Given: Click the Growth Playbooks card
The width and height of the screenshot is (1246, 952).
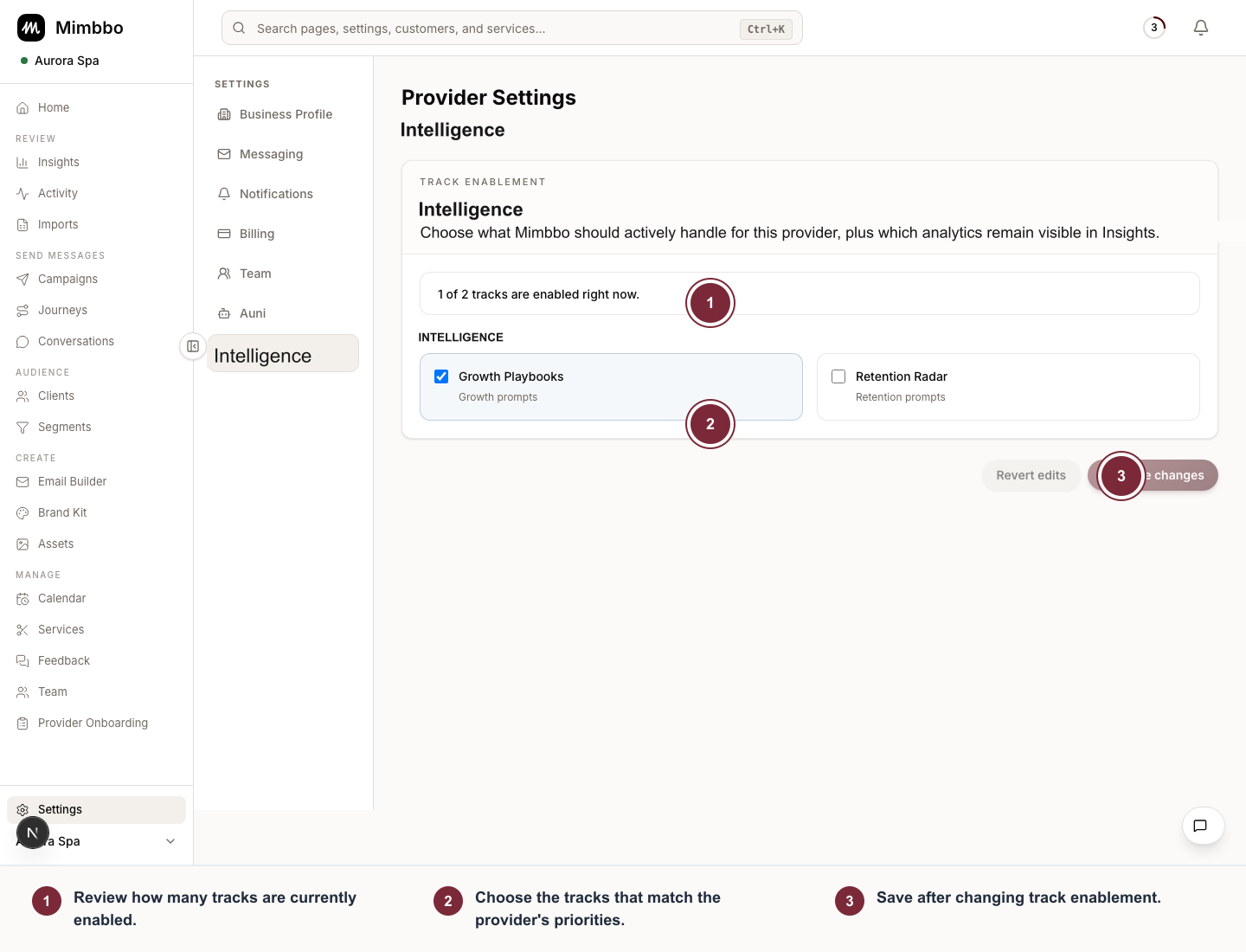Looking at the screenshot, I should 611,387.
